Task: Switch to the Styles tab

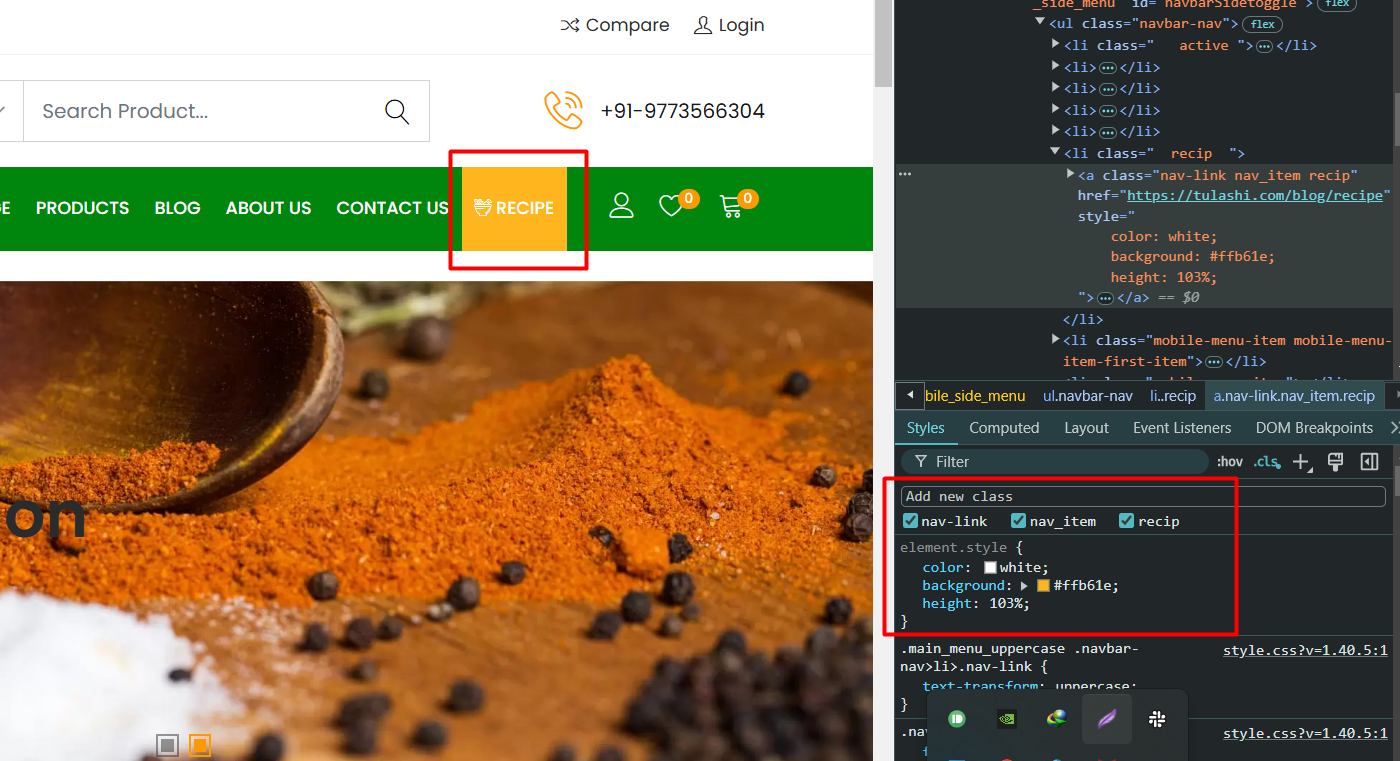Action: tap(925, 428)
